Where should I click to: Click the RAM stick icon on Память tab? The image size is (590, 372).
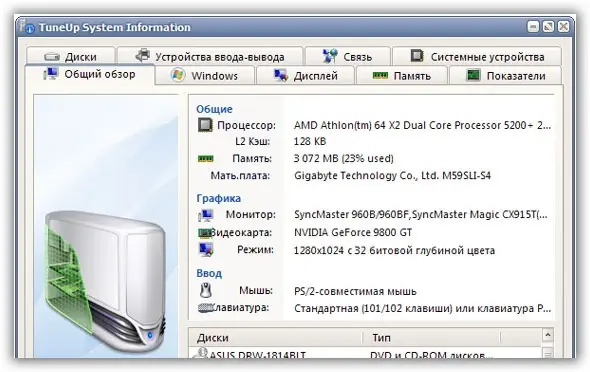click(380, 76)
